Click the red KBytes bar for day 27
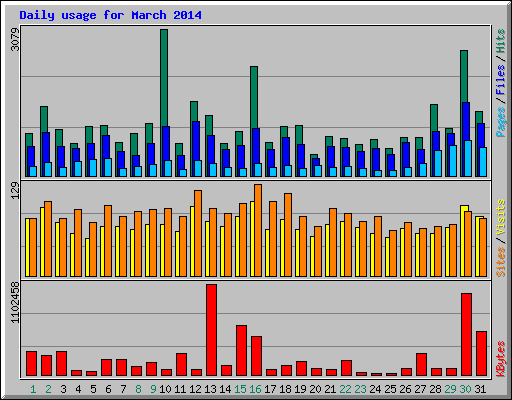The image size is (512, 400). (421, 365)
